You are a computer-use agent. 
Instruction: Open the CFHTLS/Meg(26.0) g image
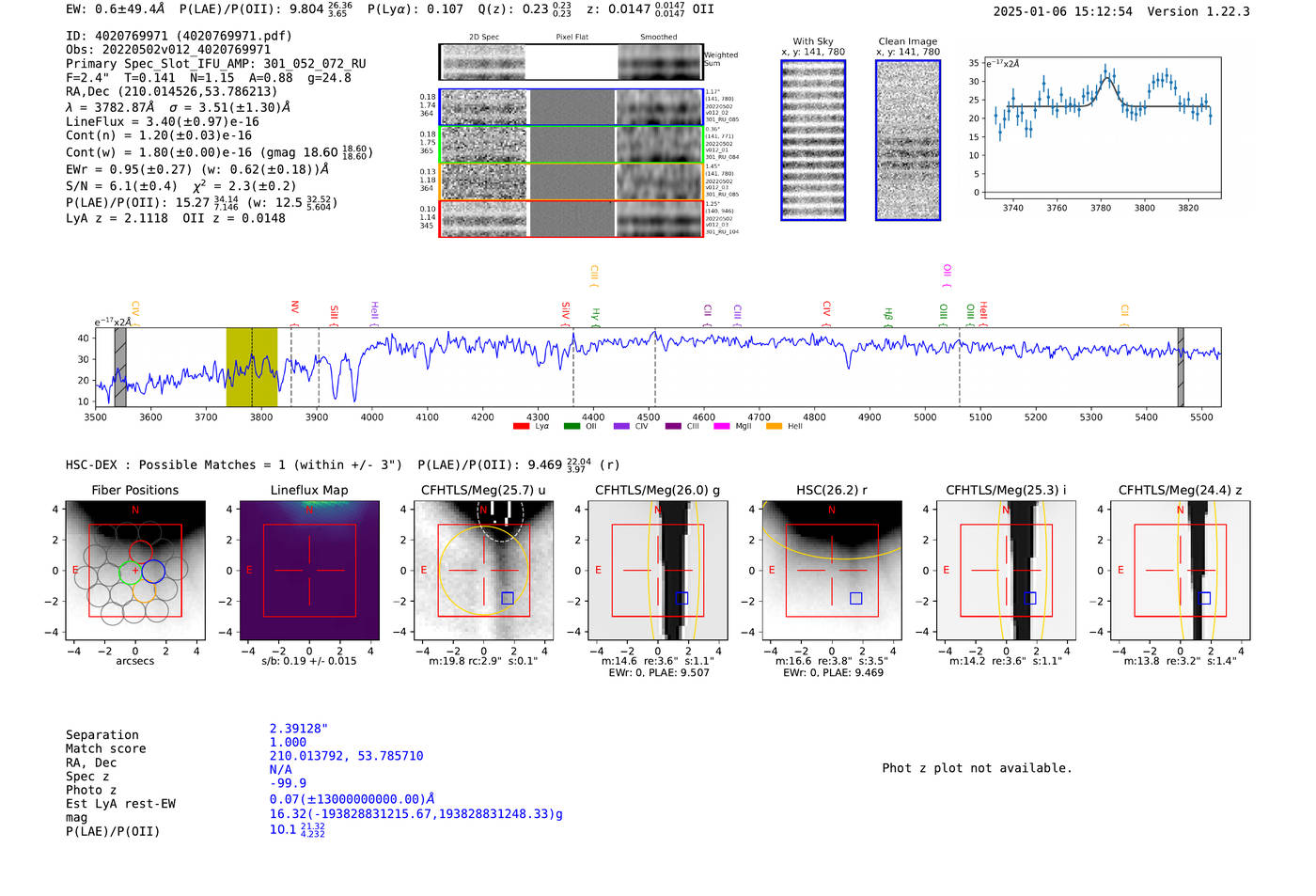point(658,570)
